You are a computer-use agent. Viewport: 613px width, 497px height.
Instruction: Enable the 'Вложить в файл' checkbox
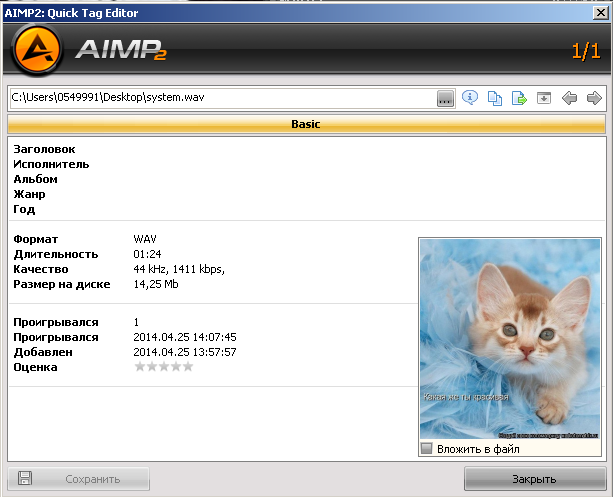tap(427, 448)
